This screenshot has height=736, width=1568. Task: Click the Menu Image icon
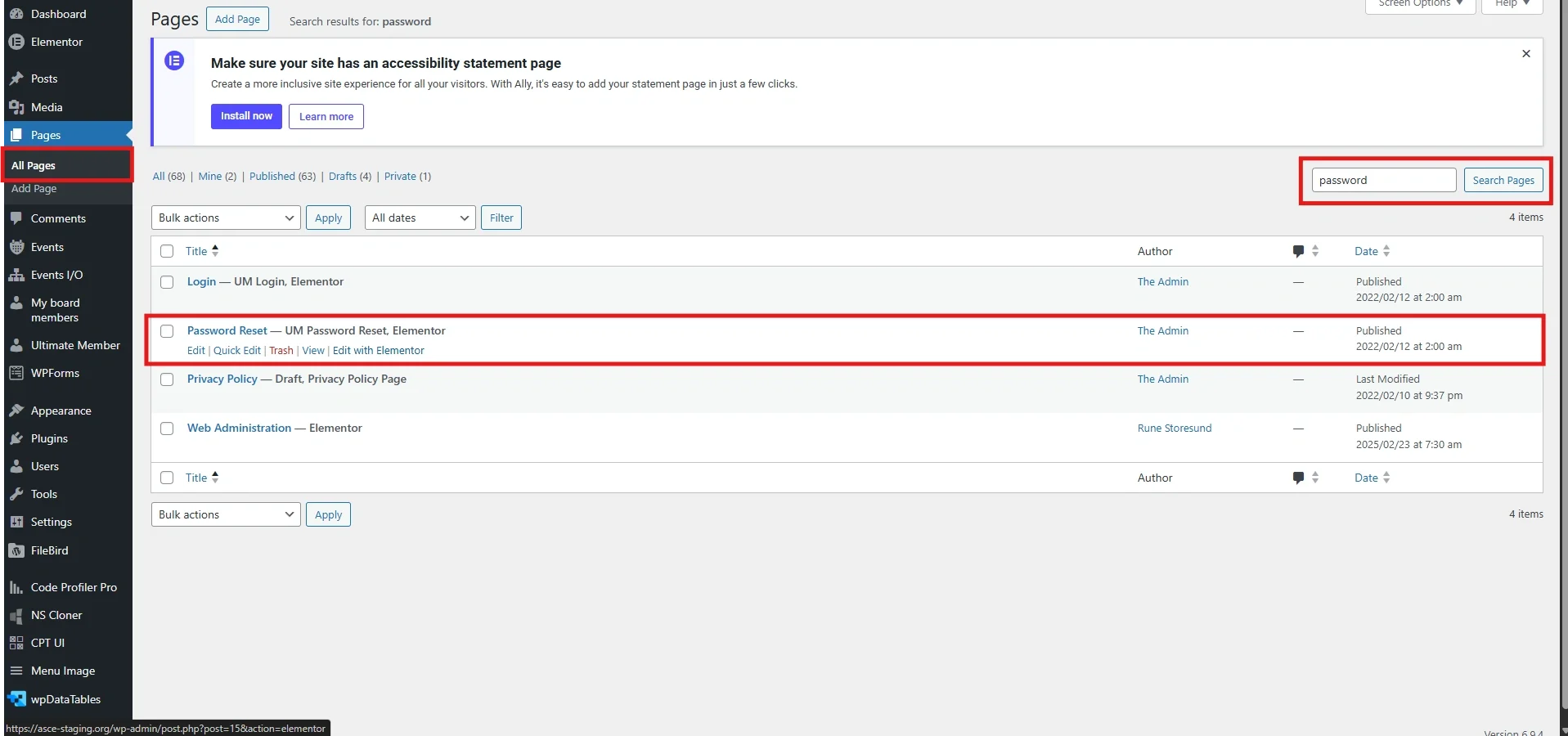pos(16,671)
